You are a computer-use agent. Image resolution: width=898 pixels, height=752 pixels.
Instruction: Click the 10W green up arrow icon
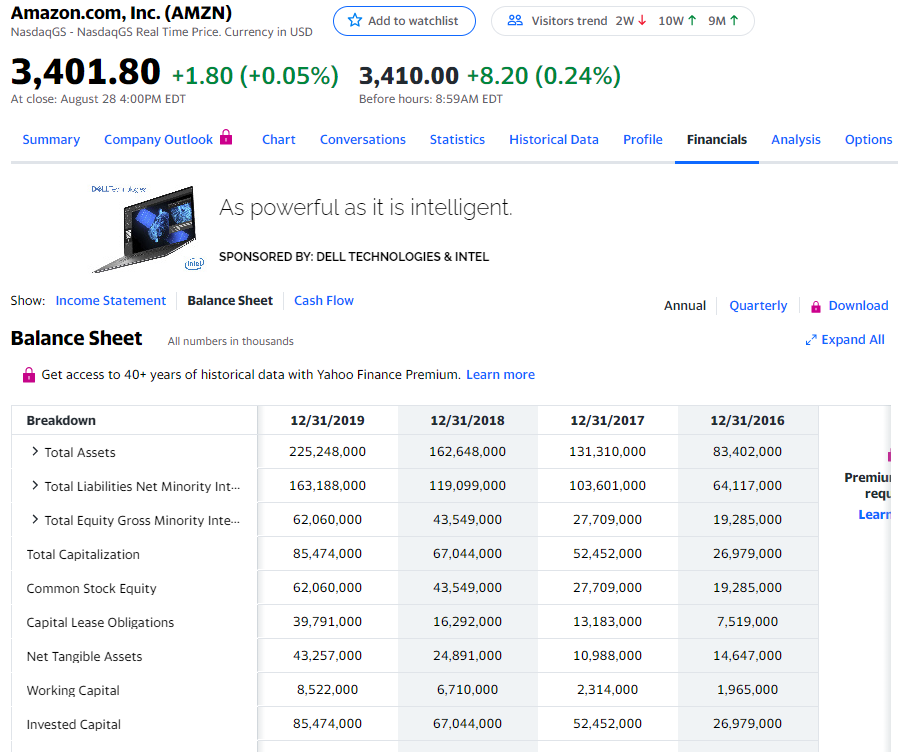pos(692,21)
